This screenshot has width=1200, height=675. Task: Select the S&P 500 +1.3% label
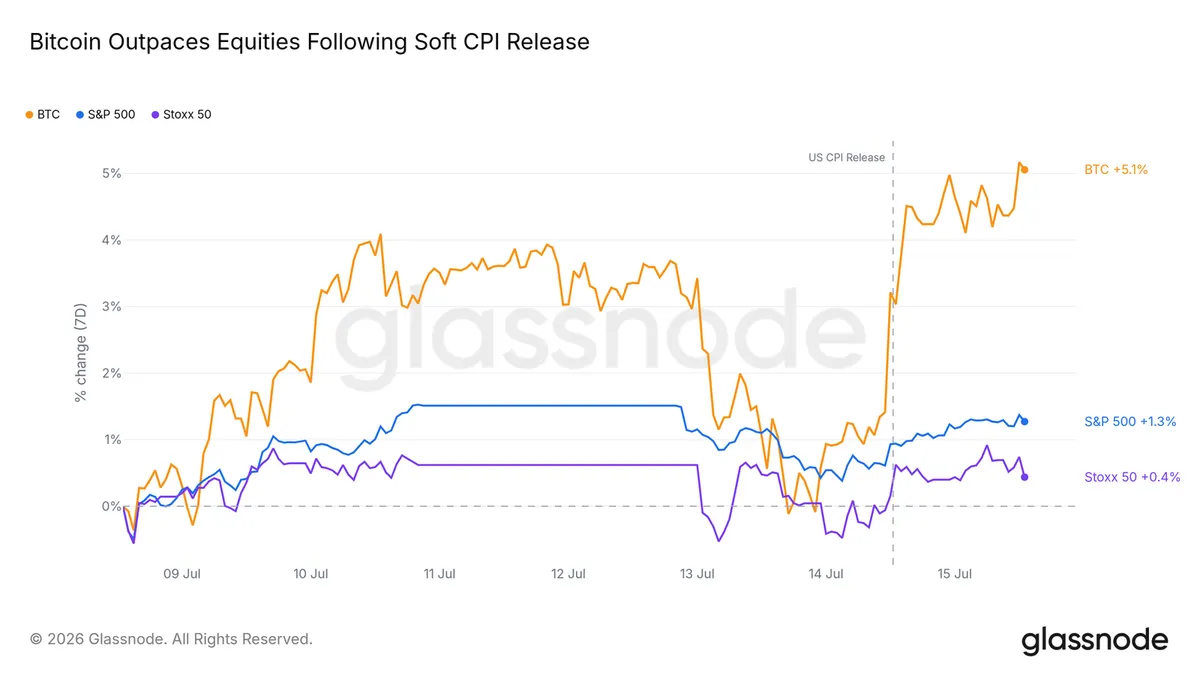(1130, 421)
